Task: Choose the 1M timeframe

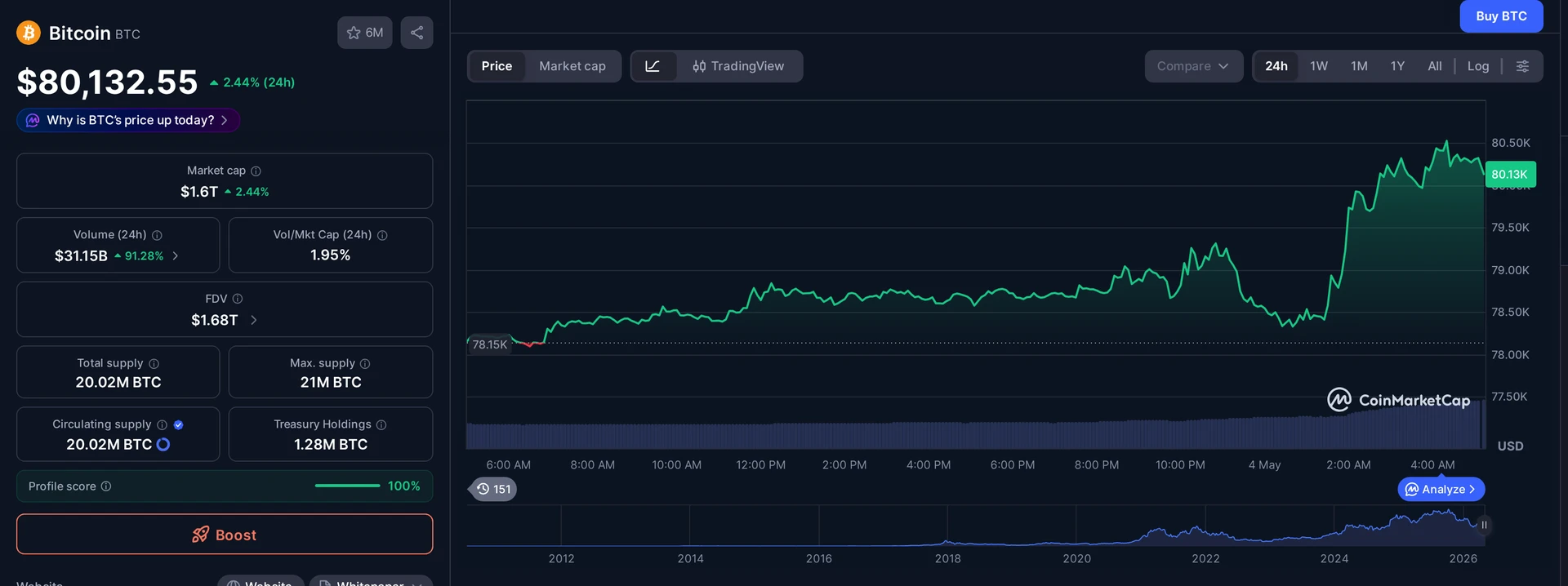Action: point(1359,66)
